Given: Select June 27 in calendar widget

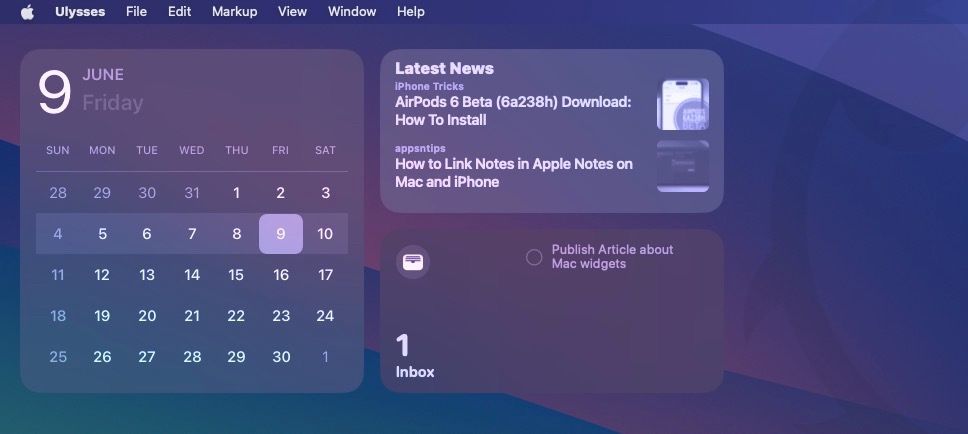Looking at the screenshot, I should tap(147, 357).
